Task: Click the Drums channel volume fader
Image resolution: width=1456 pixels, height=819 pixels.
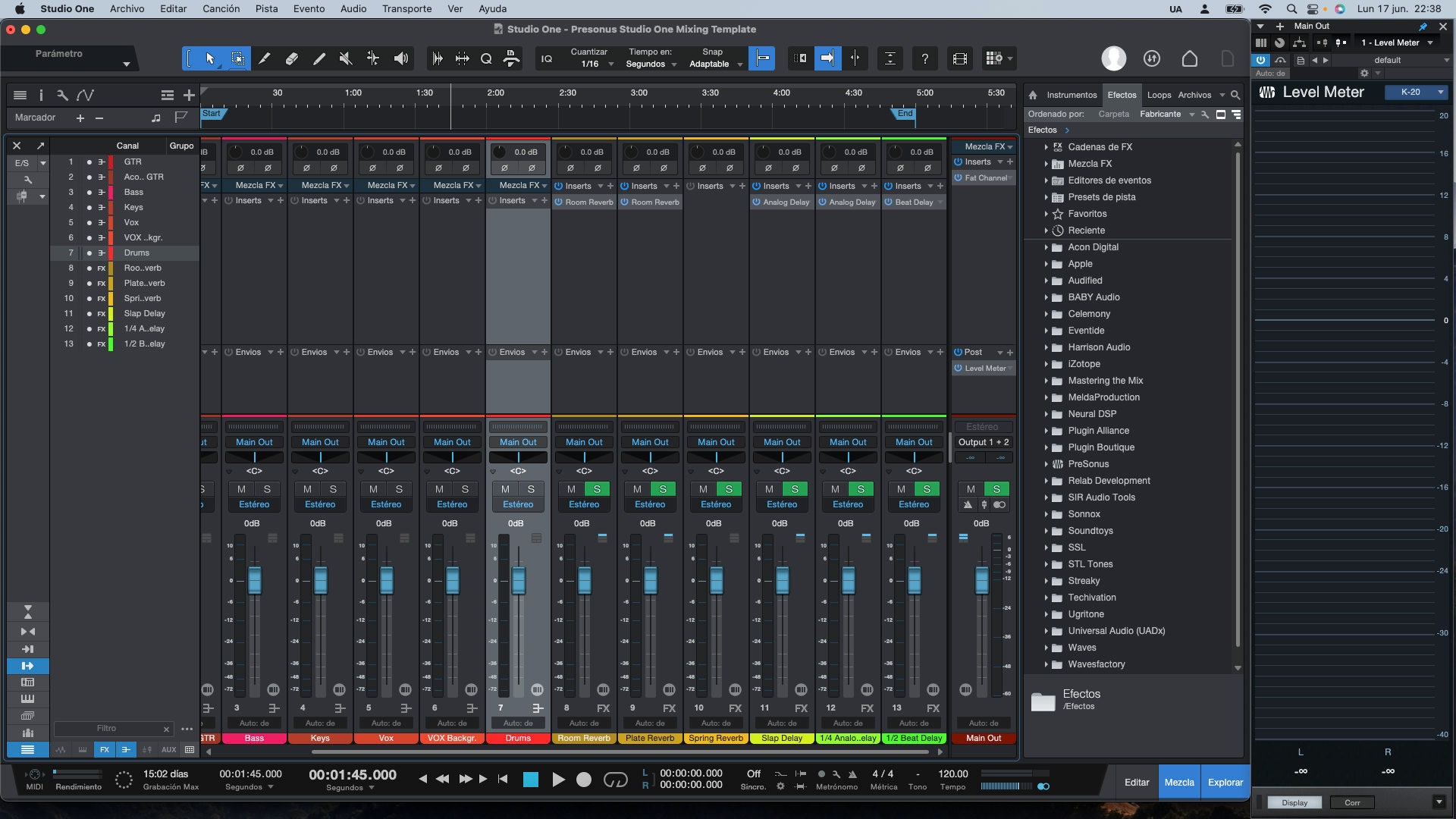Action: coord(519,581)
